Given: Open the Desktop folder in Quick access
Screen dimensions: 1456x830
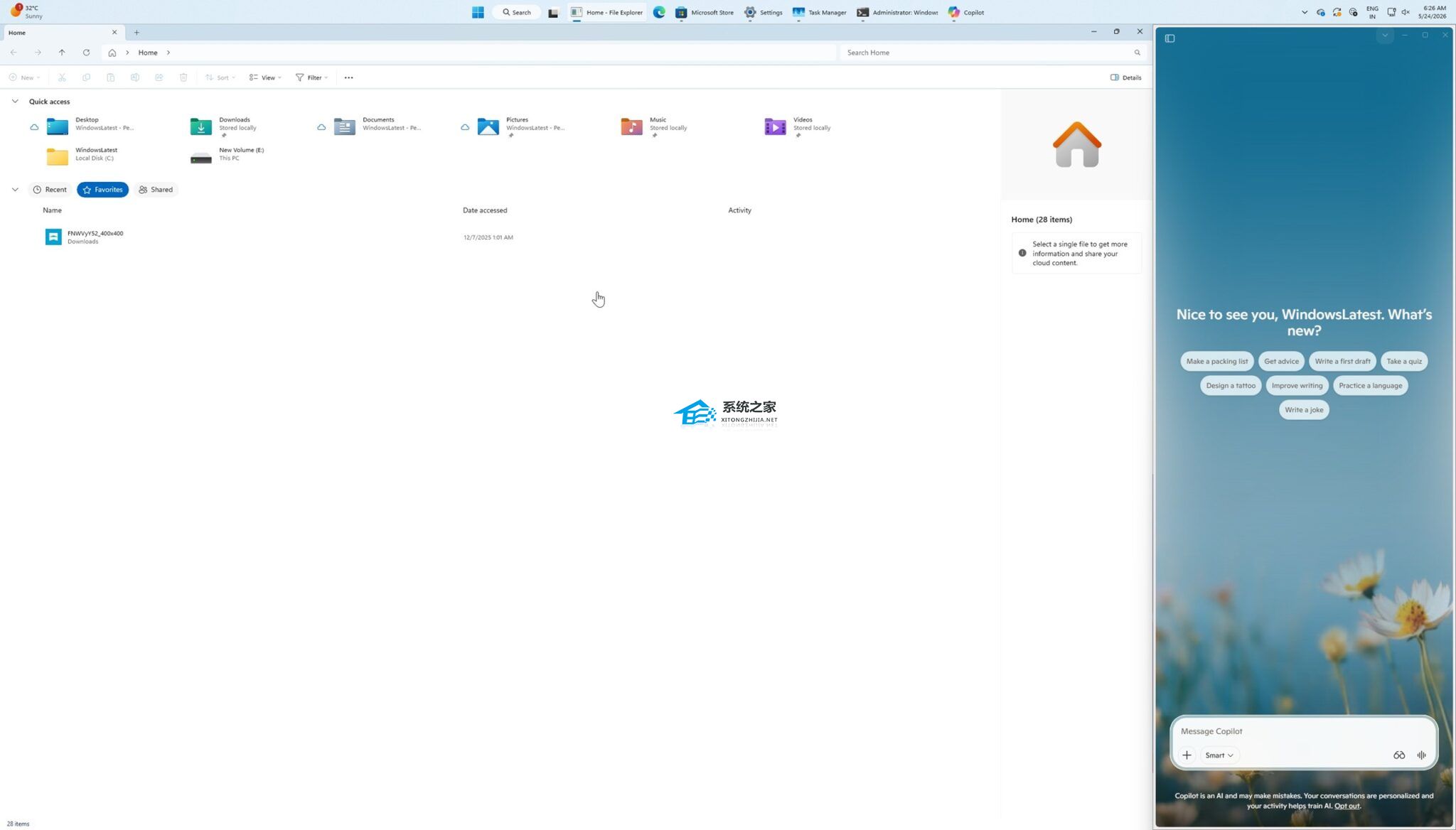Looking at the screenshot, I should 90,126.
